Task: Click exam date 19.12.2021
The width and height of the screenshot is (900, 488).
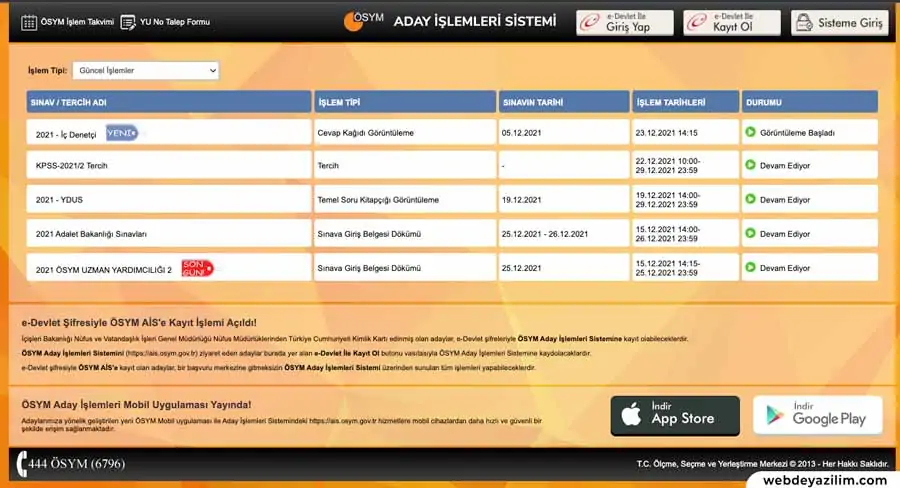Action: point(521,200)
